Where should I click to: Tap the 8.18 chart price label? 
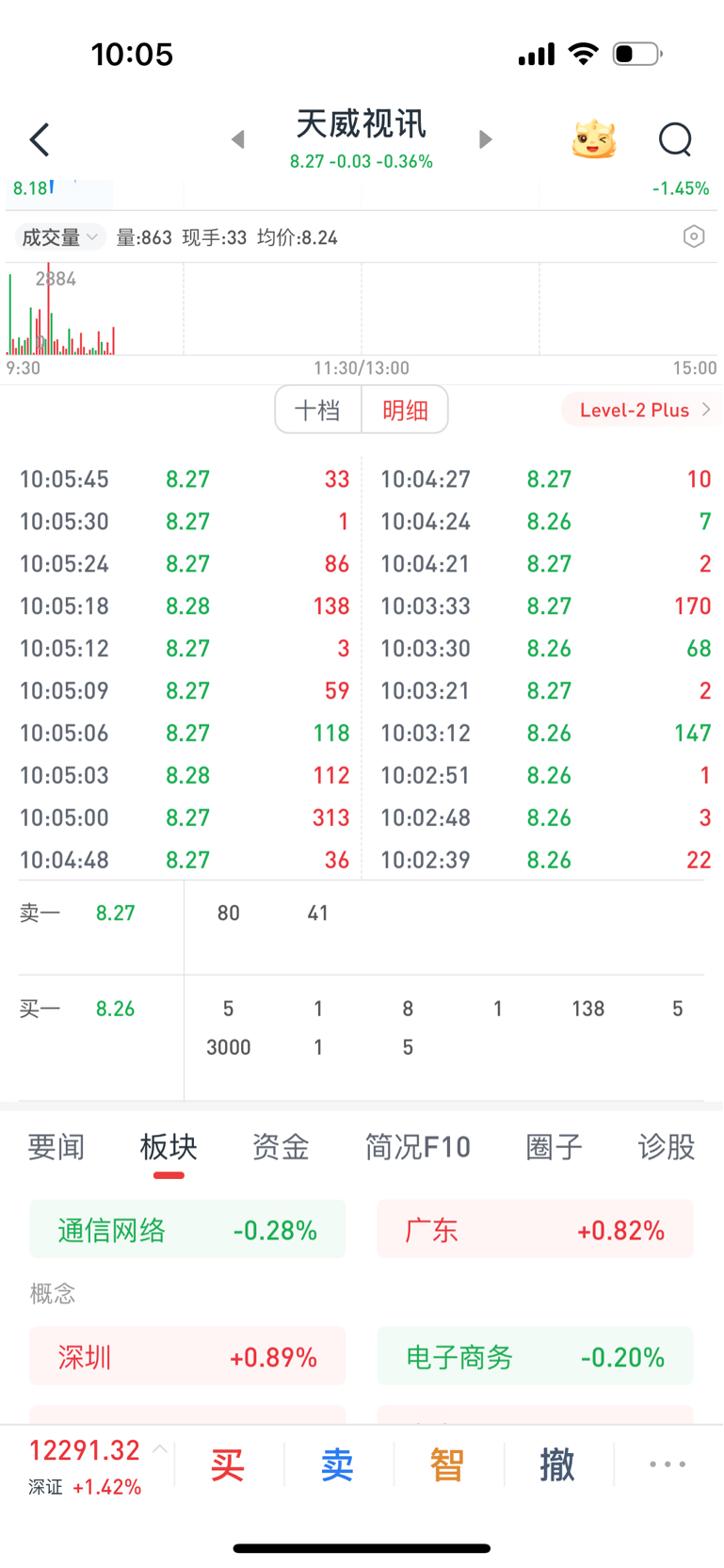pyautogui.click(x=30, y=188)
